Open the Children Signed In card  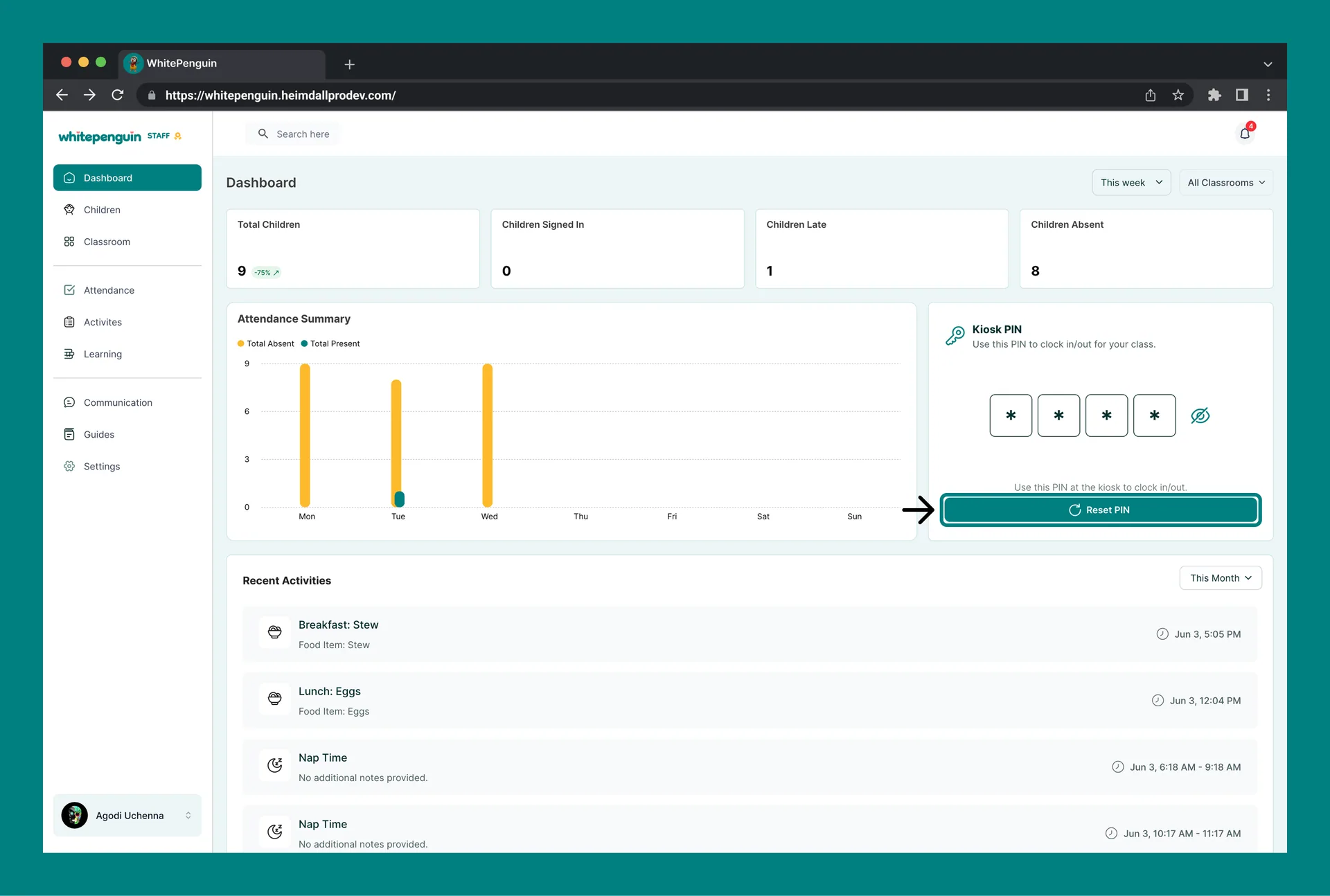coord(617,249)
